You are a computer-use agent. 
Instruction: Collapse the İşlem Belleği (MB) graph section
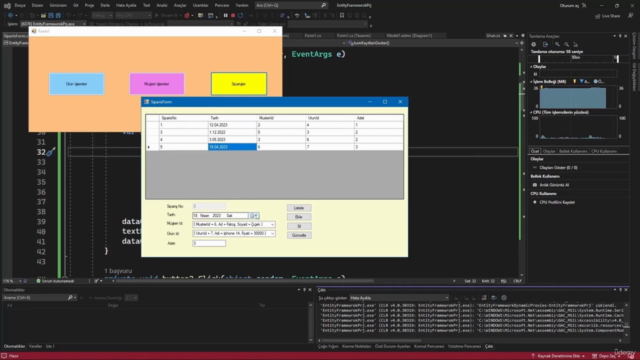tap(531, 82)
